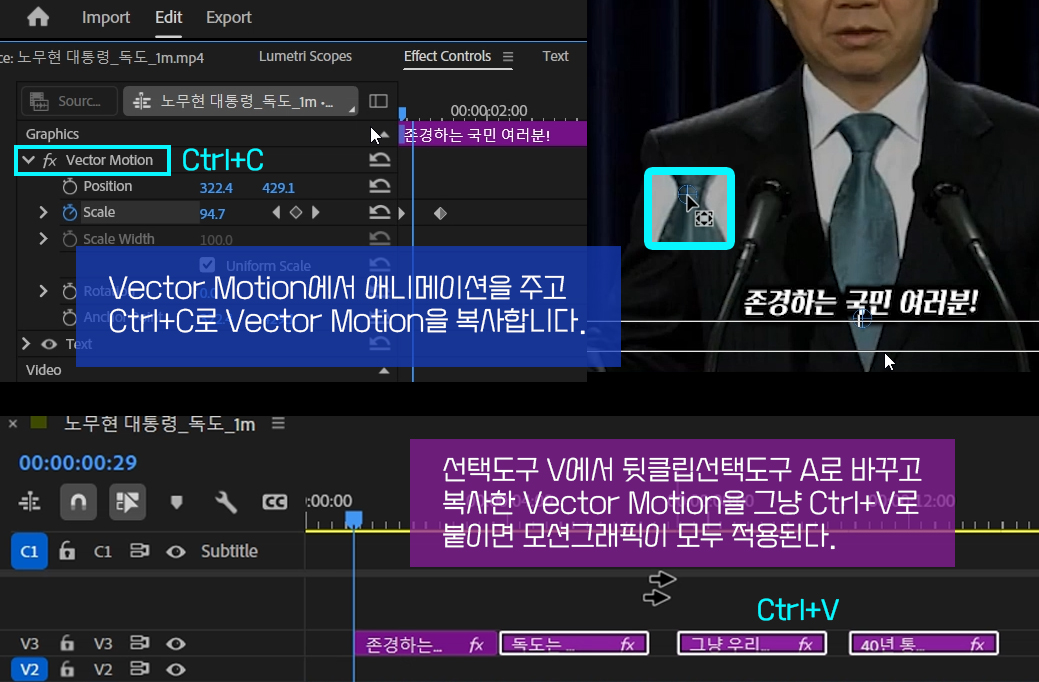Click the timeline timecode 00:00:00:29
The image size is (1039, 682).
(78, 463)
